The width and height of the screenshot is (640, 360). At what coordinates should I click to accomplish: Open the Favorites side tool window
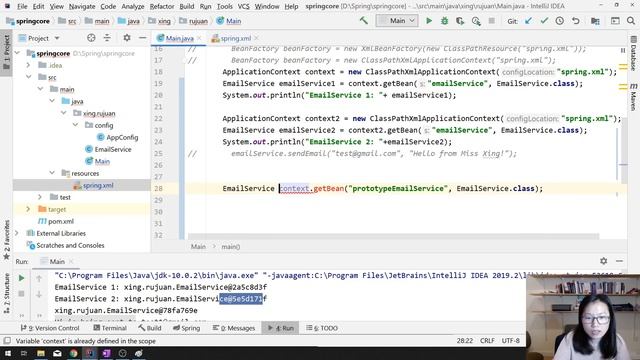[7, 240]
